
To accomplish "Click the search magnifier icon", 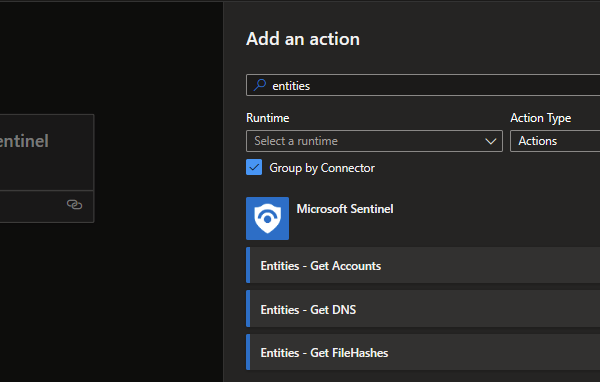I will [260, 85].
